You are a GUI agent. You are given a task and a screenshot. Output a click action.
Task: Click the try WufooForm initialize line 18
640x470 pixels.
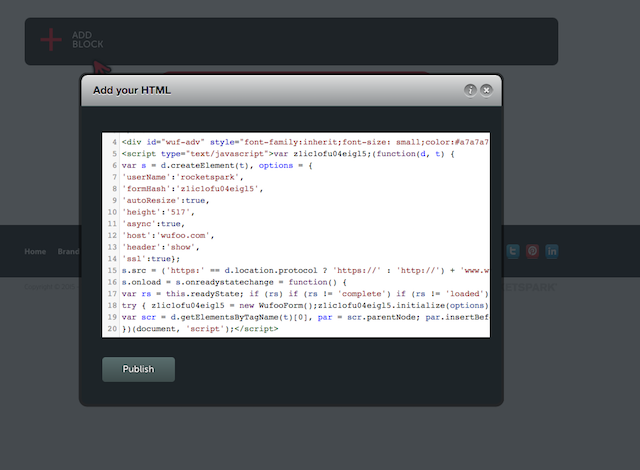click(x=305, y=306)
